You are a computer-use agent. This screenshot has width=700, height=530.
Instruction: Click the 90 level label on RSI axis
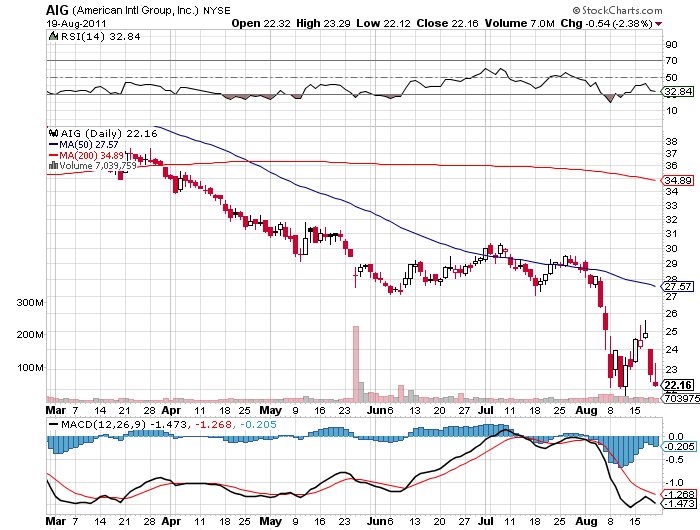click(671, 44)
